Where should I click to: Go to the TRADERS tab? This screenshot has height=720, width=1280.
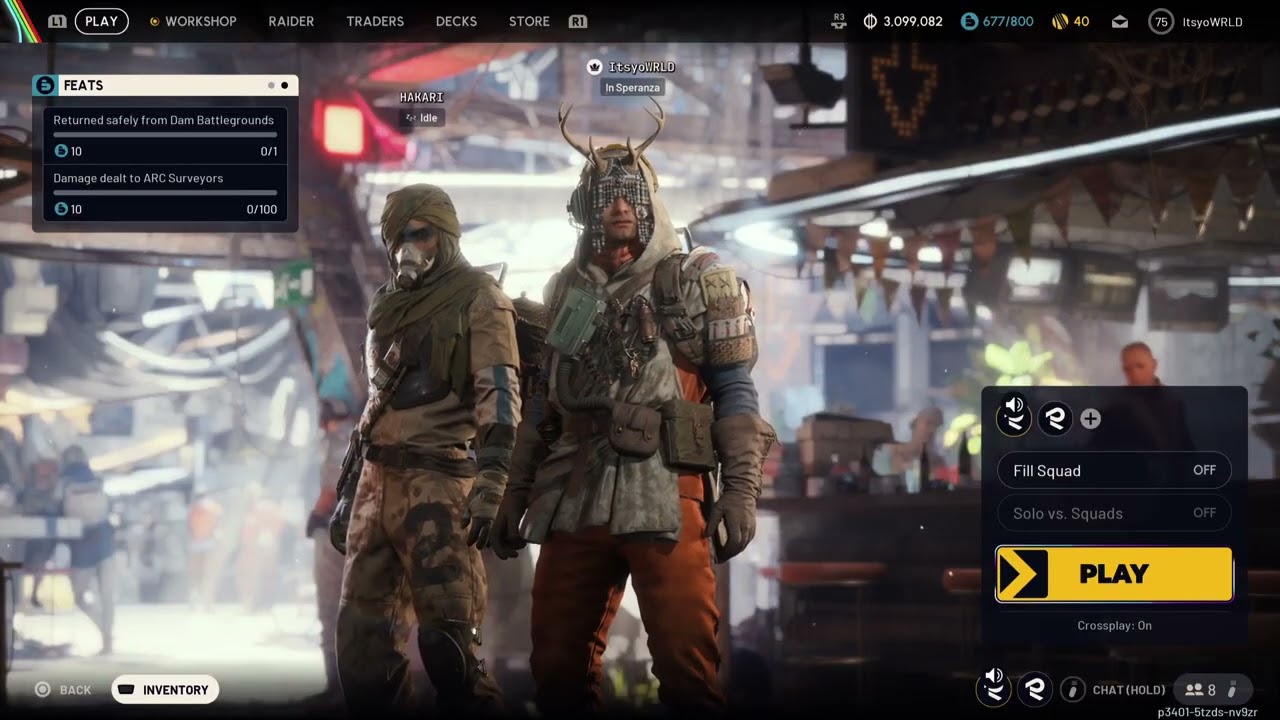[375, 21]
